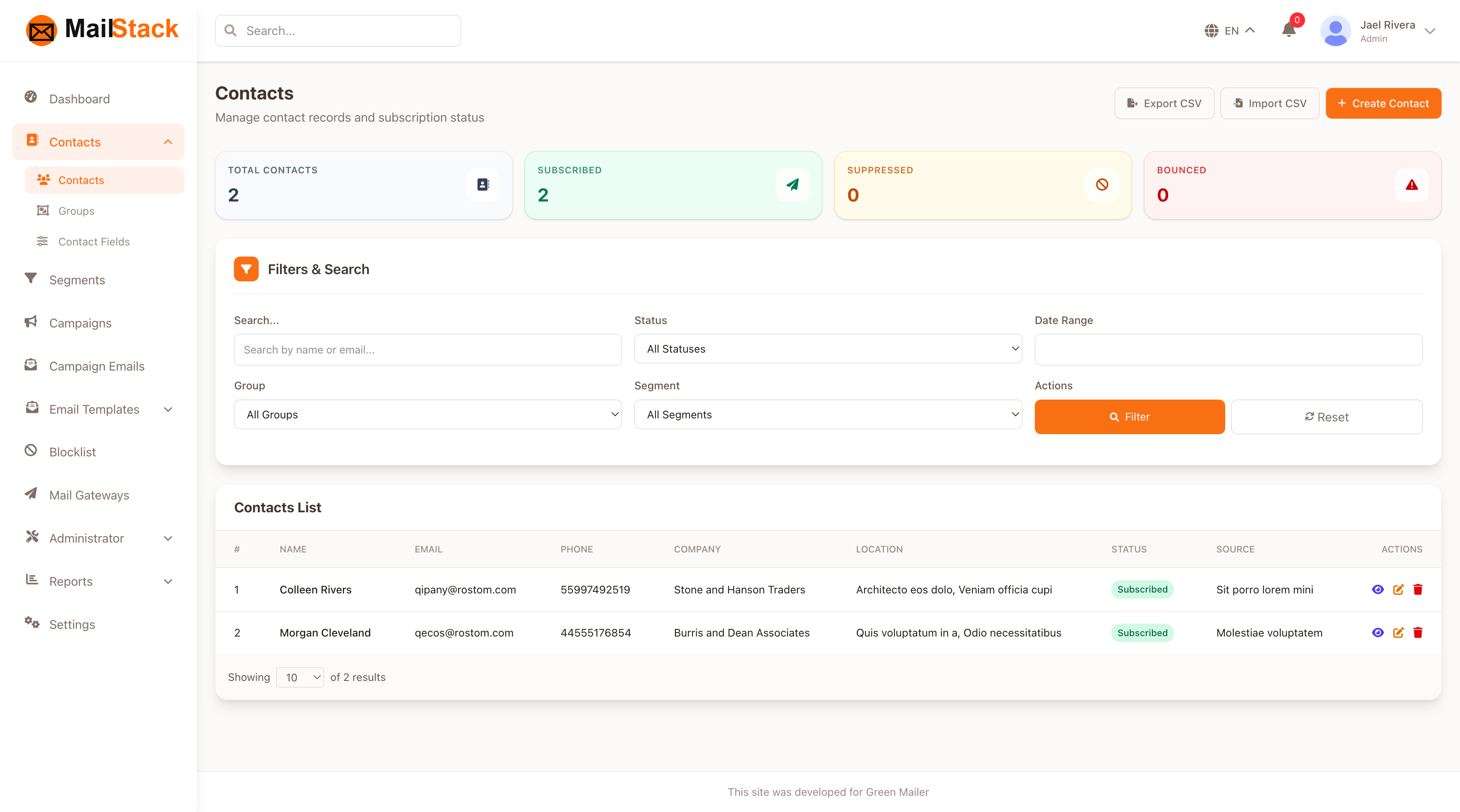This screenshot has height=812, width=1460.
Task: Click the Bounced warning triangle icon
Action: click(1411, 185)
